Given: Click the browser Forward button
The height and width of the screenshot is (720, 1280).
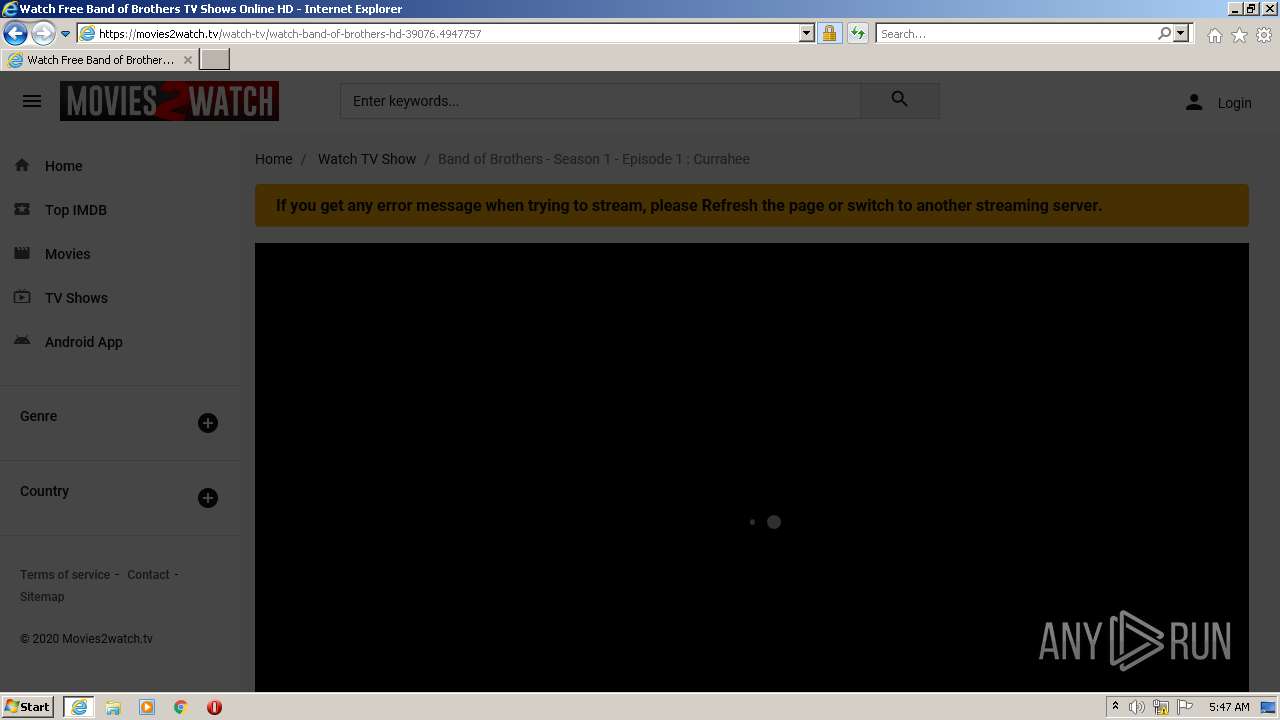Looking at the screenshot, I should (42, 33).
